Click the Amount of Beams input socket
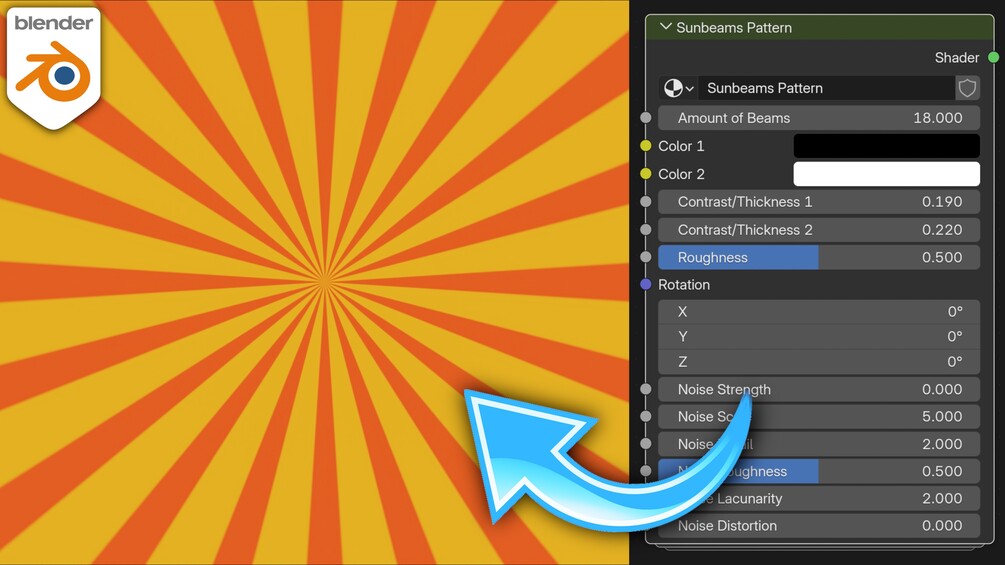Viewport: 1005px width, 565px height. click(x=646, y=118)
